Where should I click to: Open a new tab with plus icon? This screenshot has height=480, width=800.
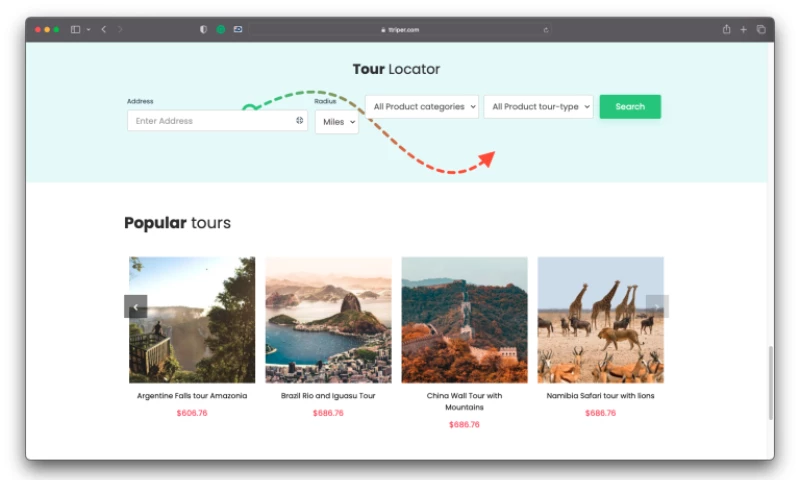coord(743,30)
